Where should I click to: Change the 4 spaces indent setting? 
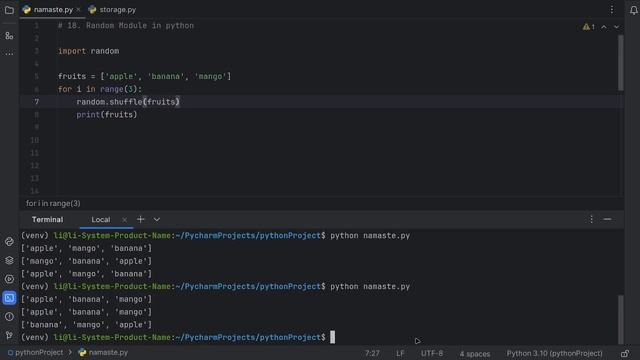click(x=475, y=354)
